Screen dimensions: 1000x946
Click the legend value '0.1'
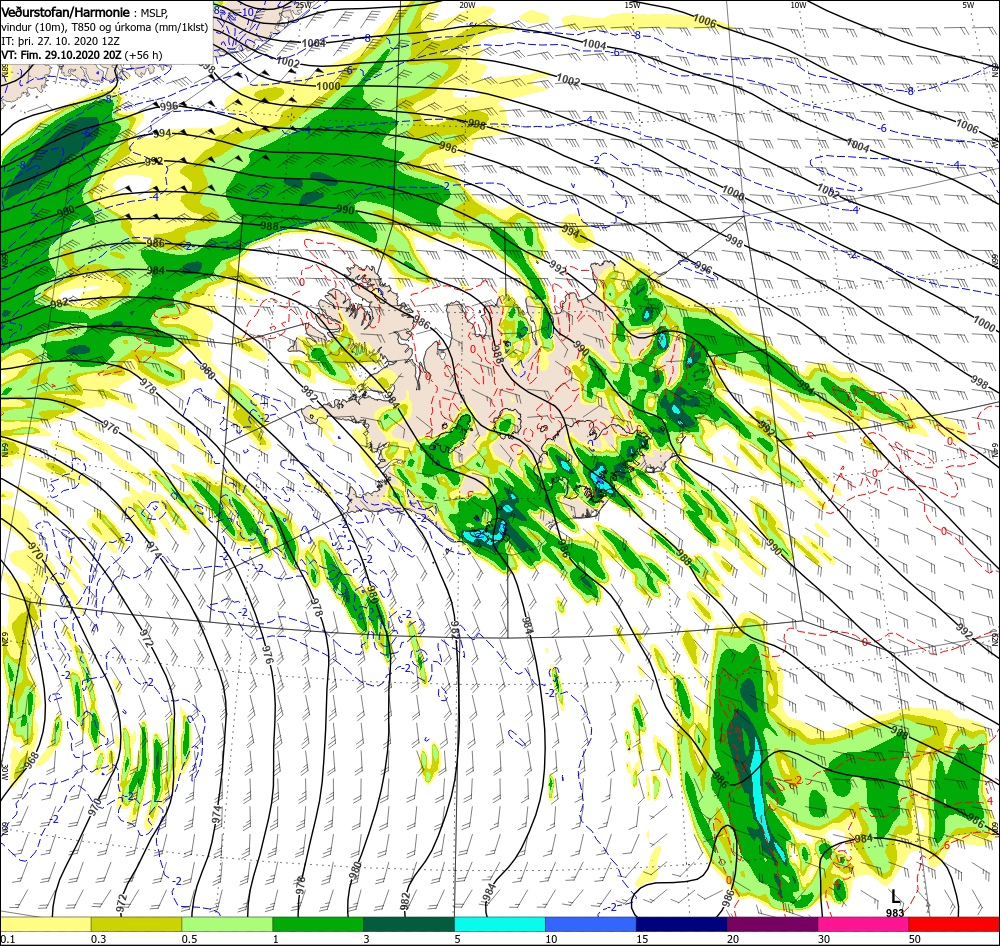6,939
